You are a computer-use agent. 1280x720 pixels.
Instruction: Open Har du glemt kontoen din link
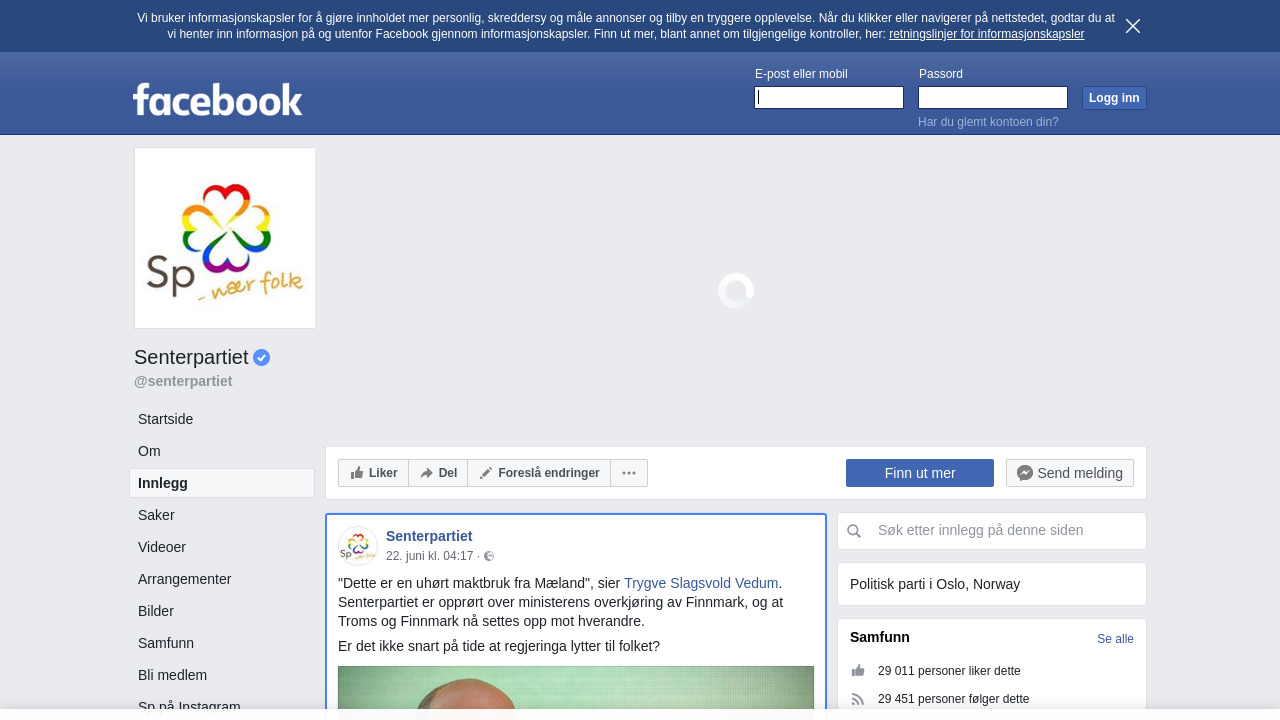(988, 122)
